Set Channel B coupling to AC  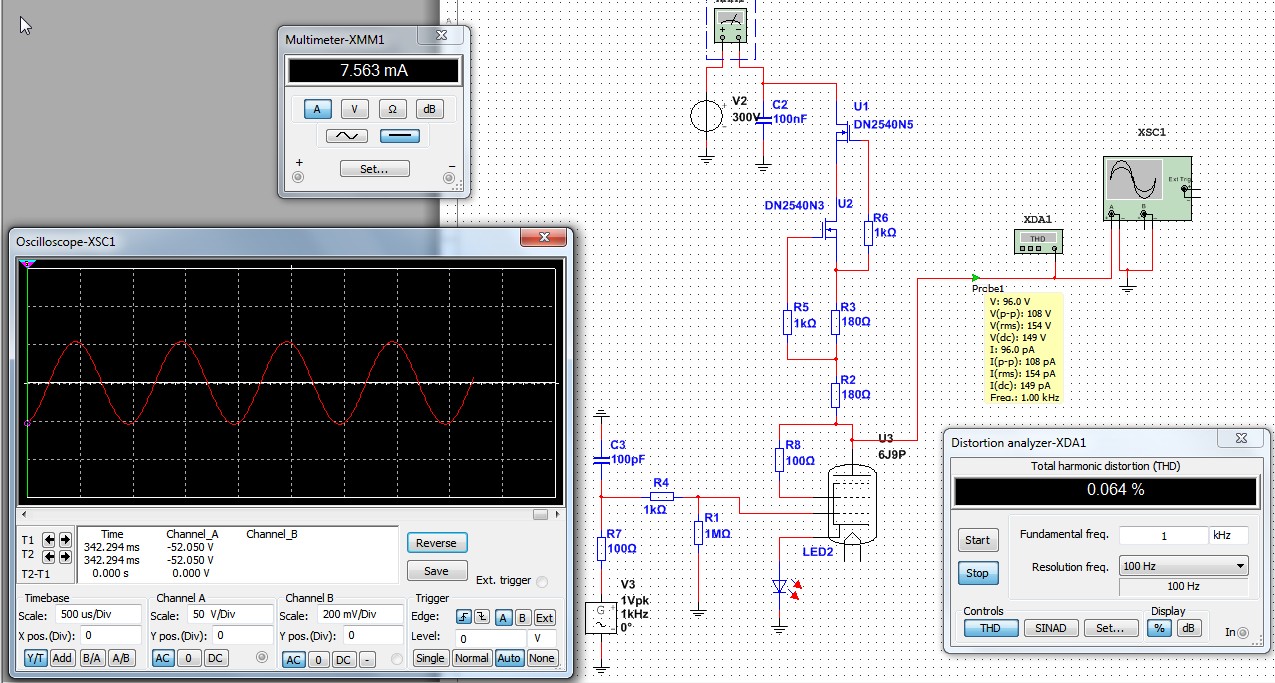coord(293,660)
